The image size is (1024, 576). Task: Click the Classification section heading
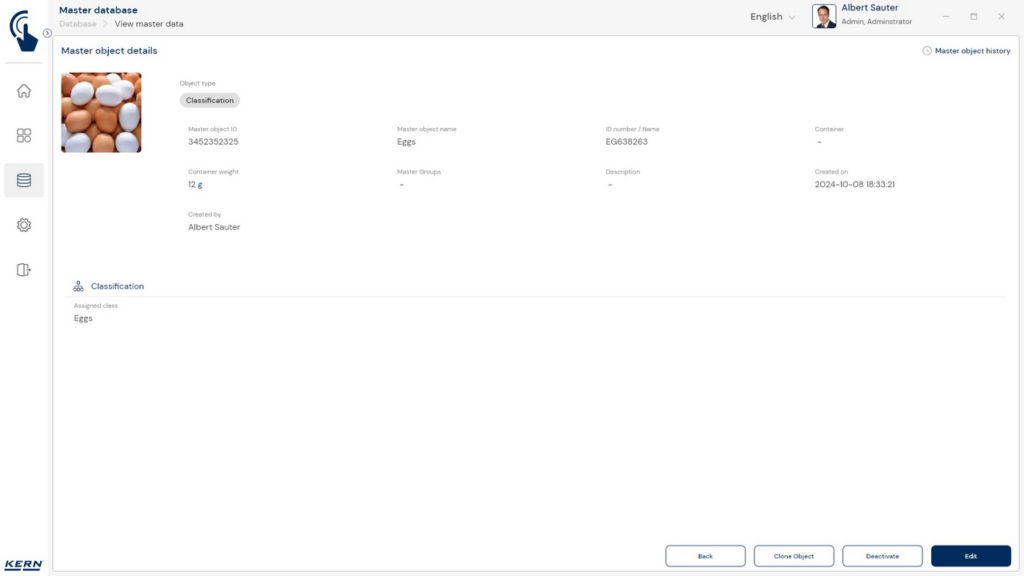tap(118, 286)
